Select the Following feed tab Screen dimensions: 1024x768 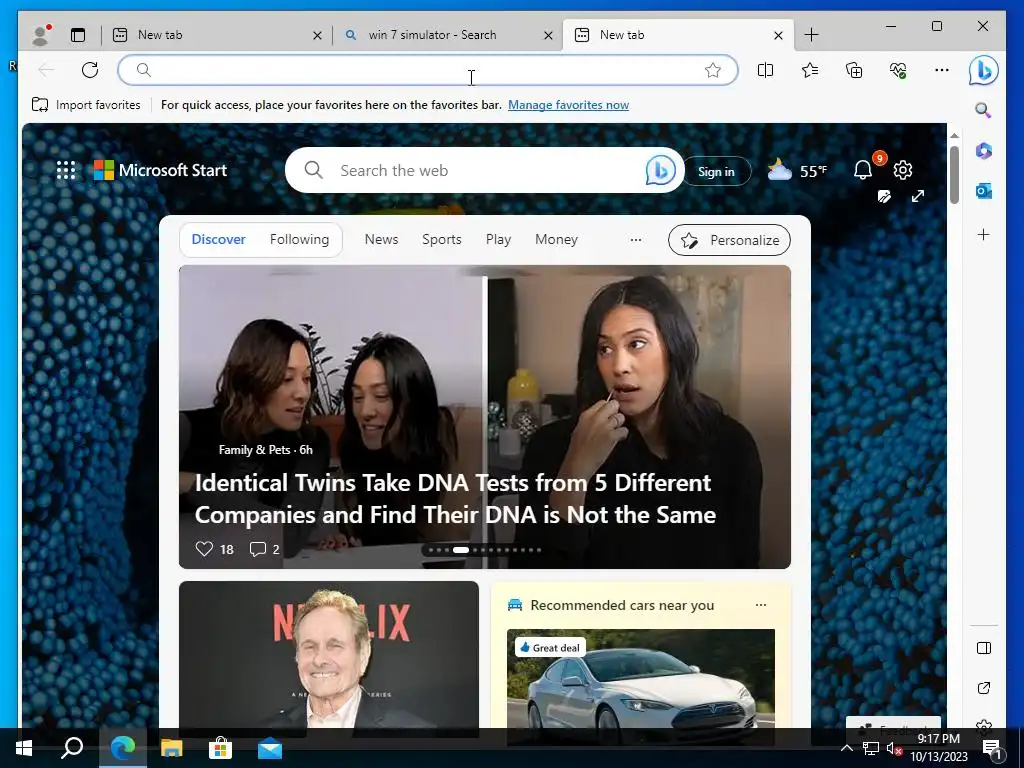coord(300,240)
